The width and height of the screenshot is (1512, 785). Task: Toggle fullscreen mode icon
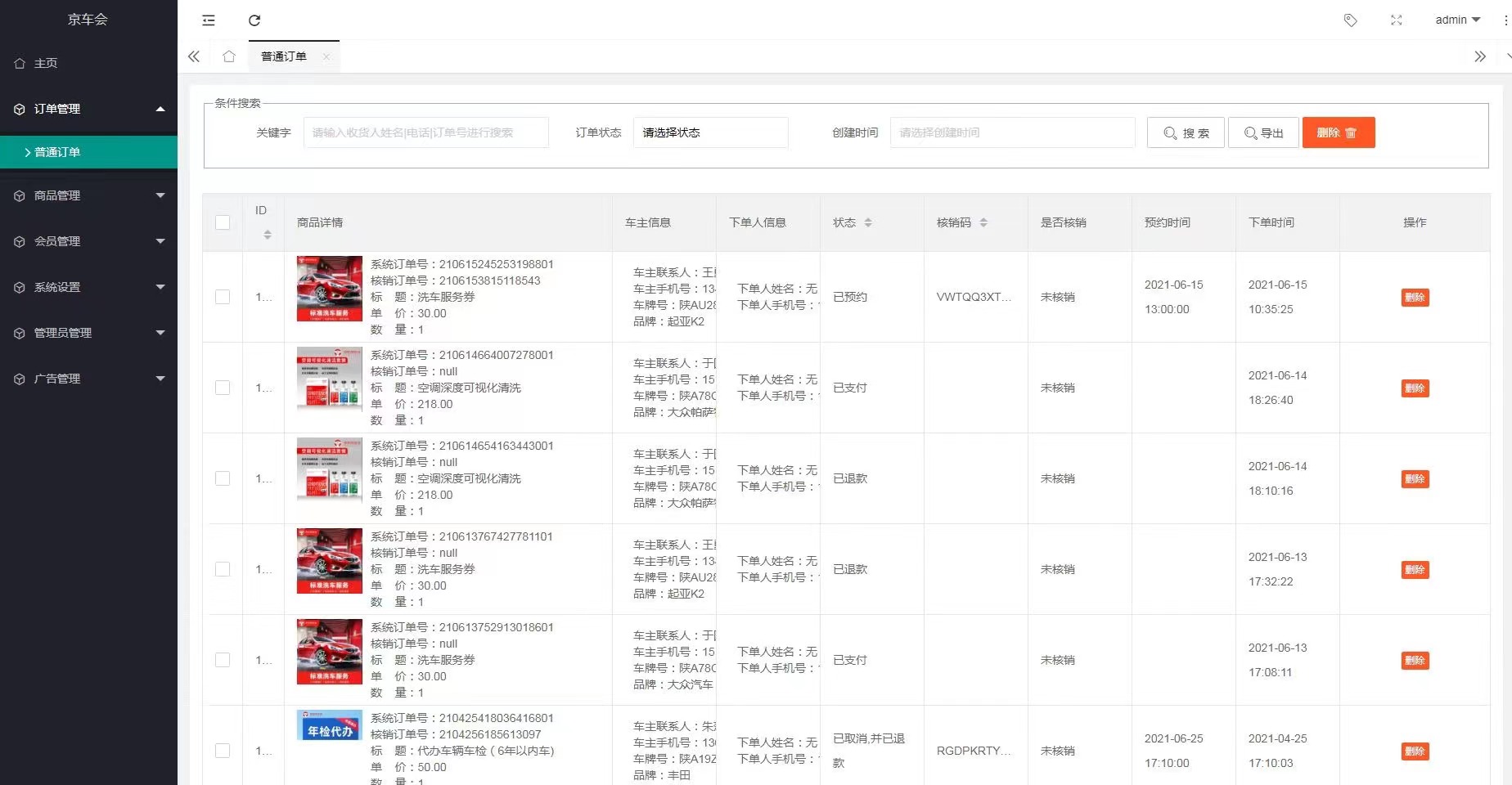click(x=1396, y=20)
